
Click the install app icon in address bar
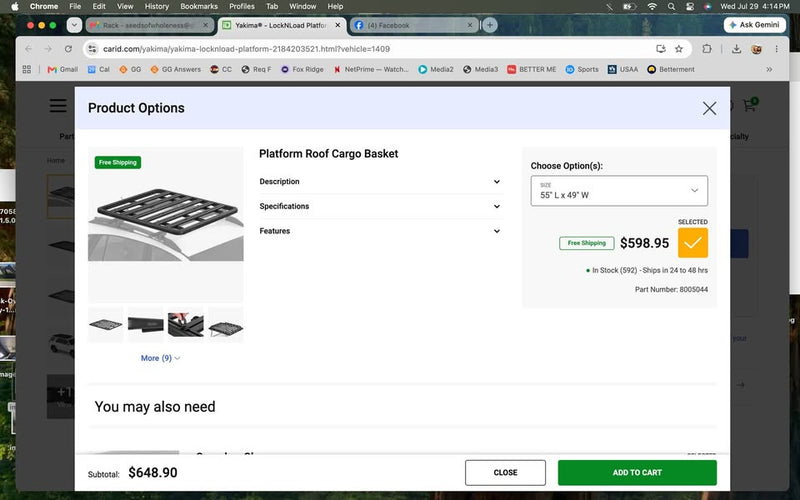pos(661,49)
